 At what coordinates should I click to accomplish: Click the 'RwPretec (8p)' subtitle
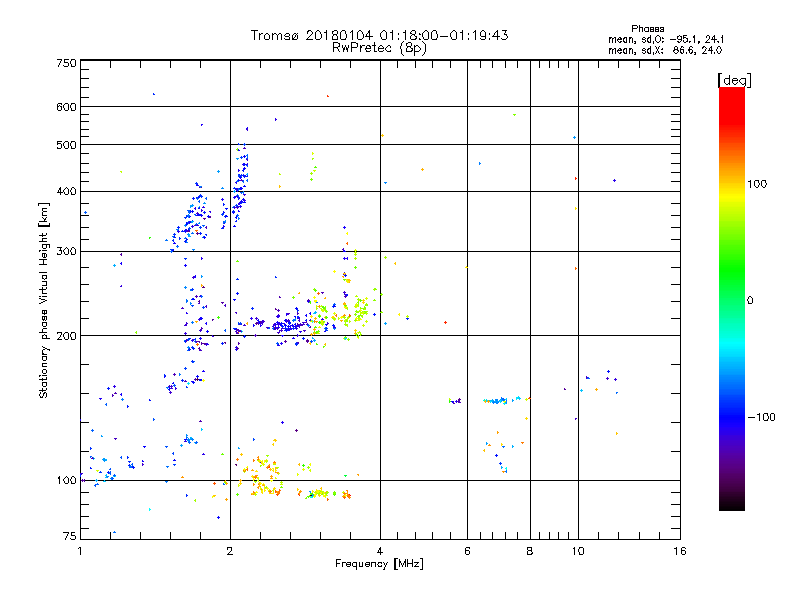(x=379, y=48)
